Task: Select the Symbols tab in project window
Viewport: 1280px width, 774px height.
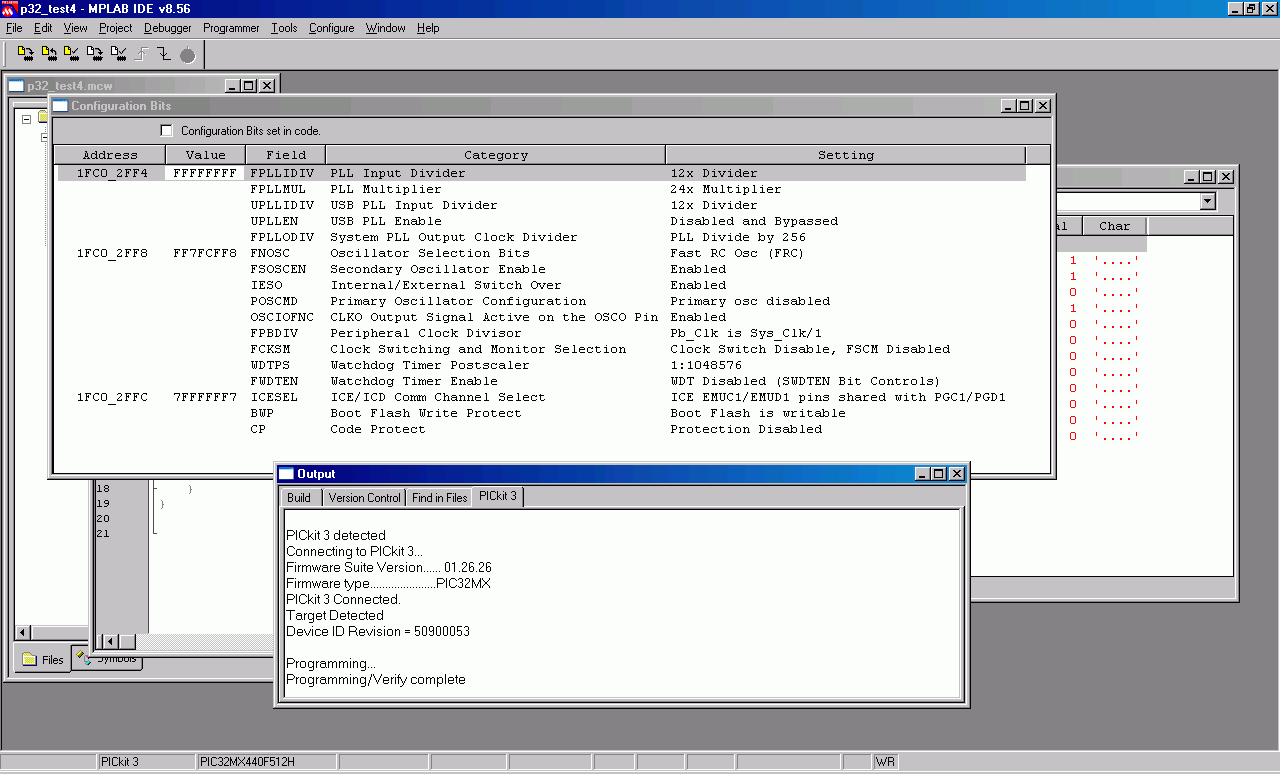Action: click(108, 660)
